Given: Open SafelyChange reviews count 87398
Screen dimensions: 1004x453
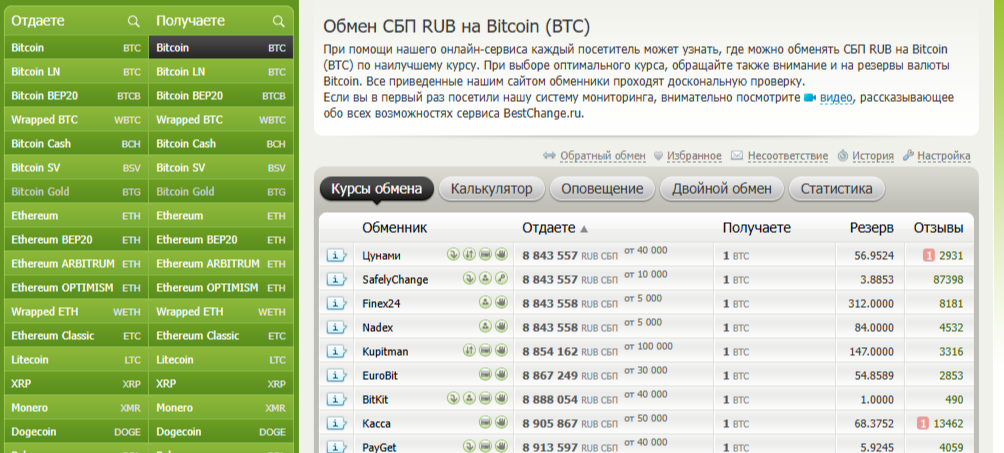Looking at the screenshot, I should 949,279.
